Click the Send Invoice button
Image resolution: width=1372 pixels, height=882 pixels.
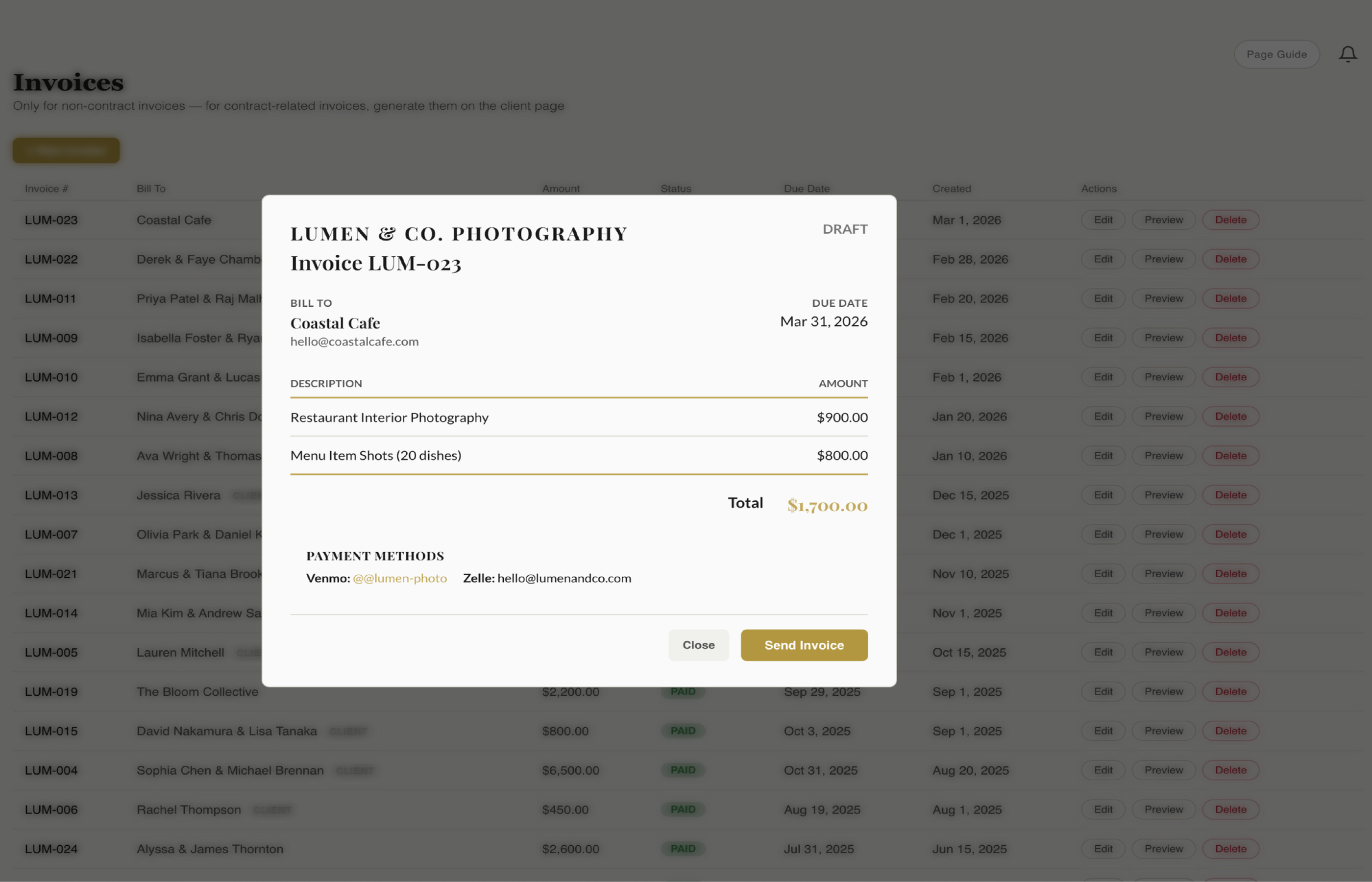804,644
